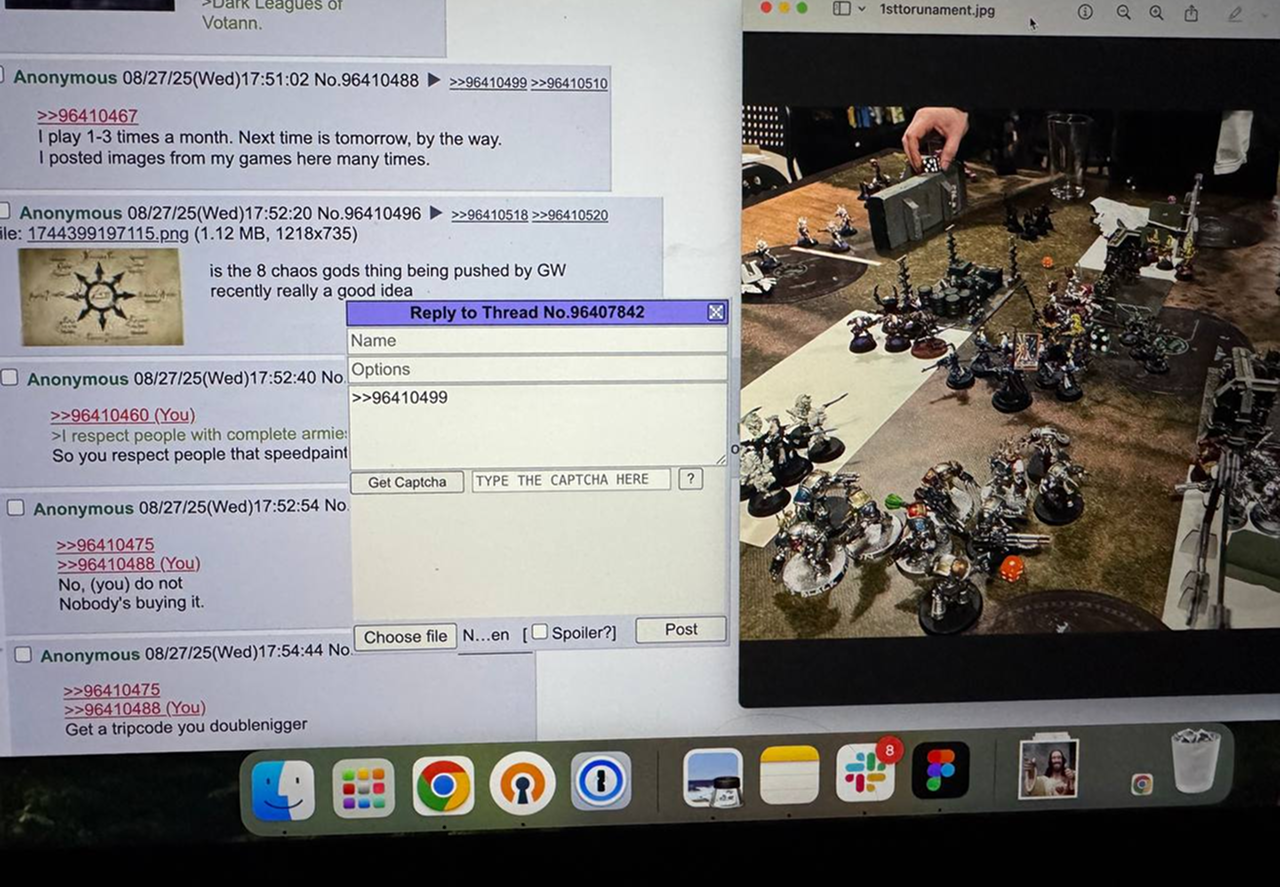
Task: Click the Options field in the reply form
Action: pos(537,369)
